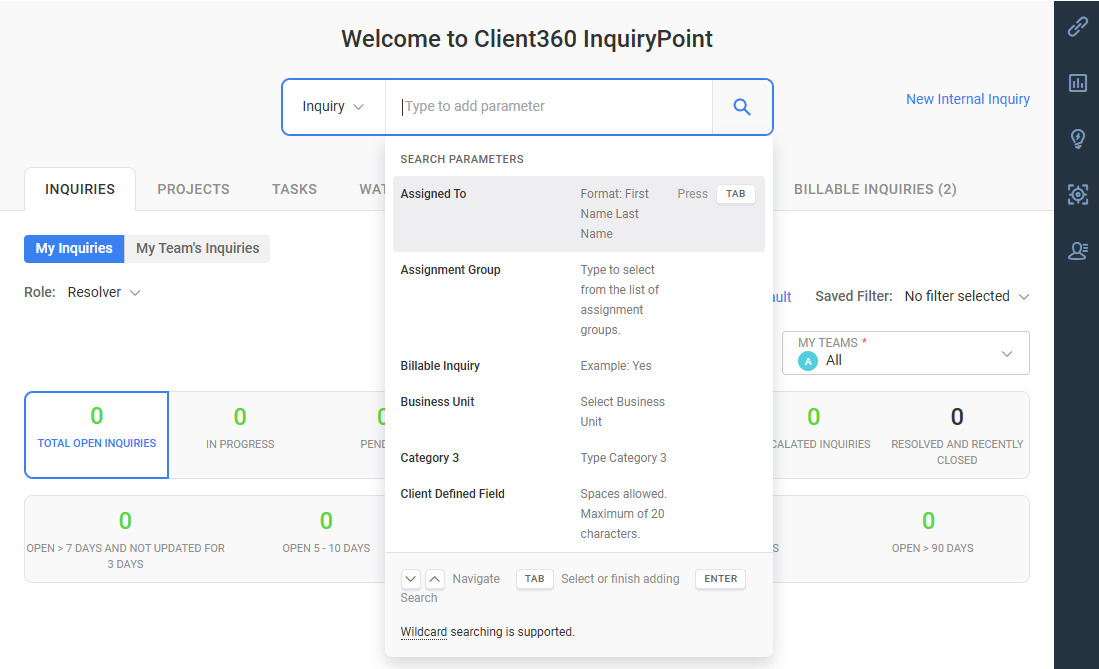This screenshot has width=1099, height=669.
Task: Click the magnifying glass search button
Action: tap(742, 107)
